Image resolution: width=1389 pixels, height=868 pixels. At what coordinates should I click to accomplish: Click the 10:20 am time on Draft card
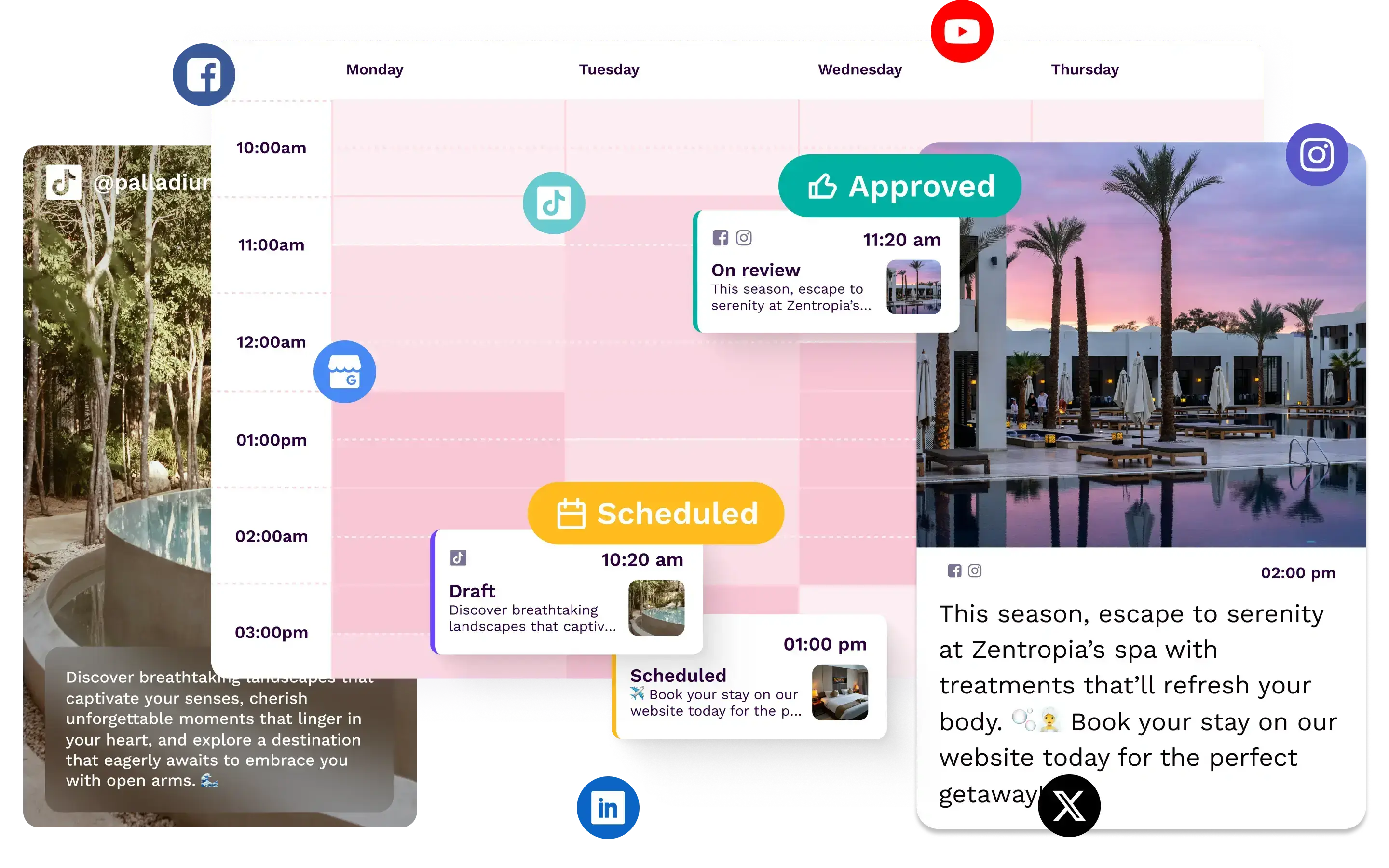(642, 560)
